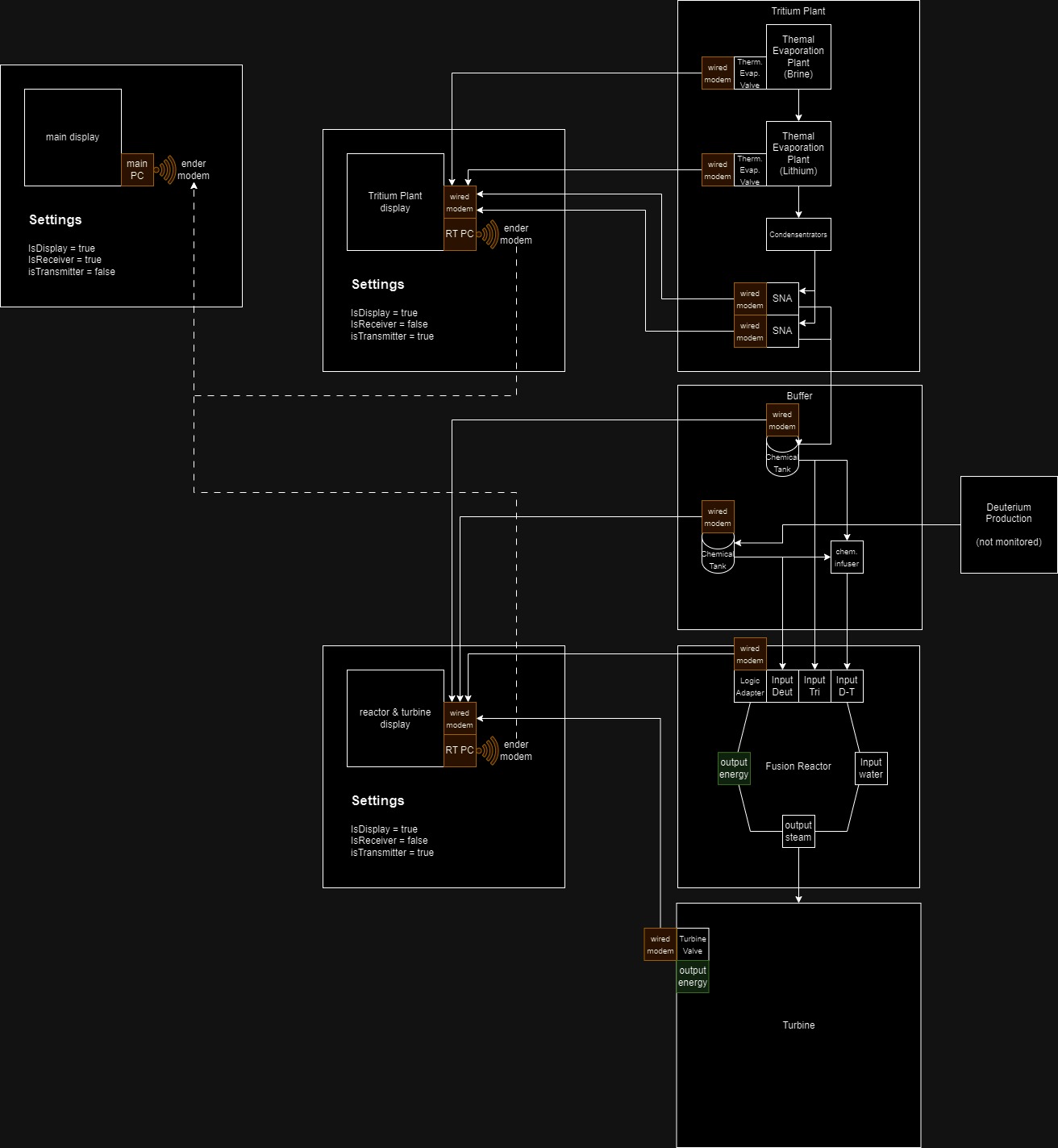This screenshot has width=1058, height=1148.
Task: Select Thermal Evaporation Plant (Lithium) box
Action: coord(798,153)
